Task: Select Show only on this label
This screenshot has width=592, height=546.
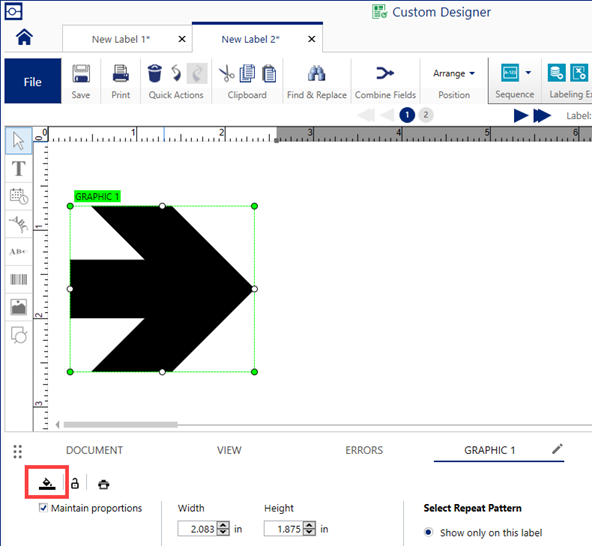Action: (x=428, y=532)
